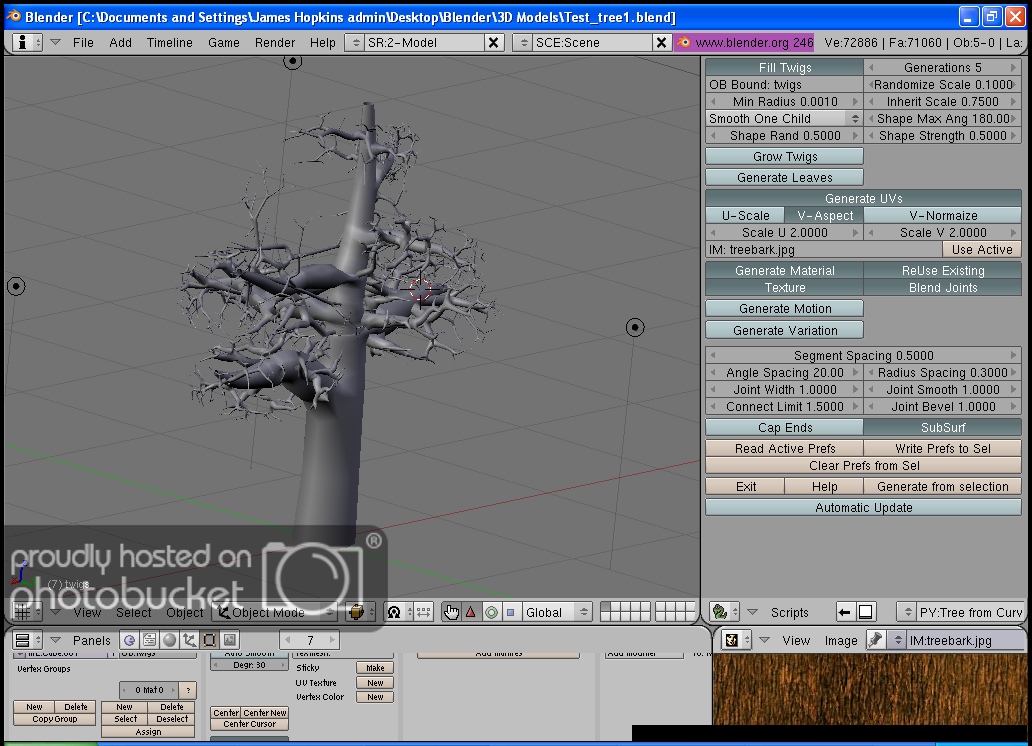Enable the rotate manipulator circle icon
Screen dimensions: 1032x746
pos(491,612)
